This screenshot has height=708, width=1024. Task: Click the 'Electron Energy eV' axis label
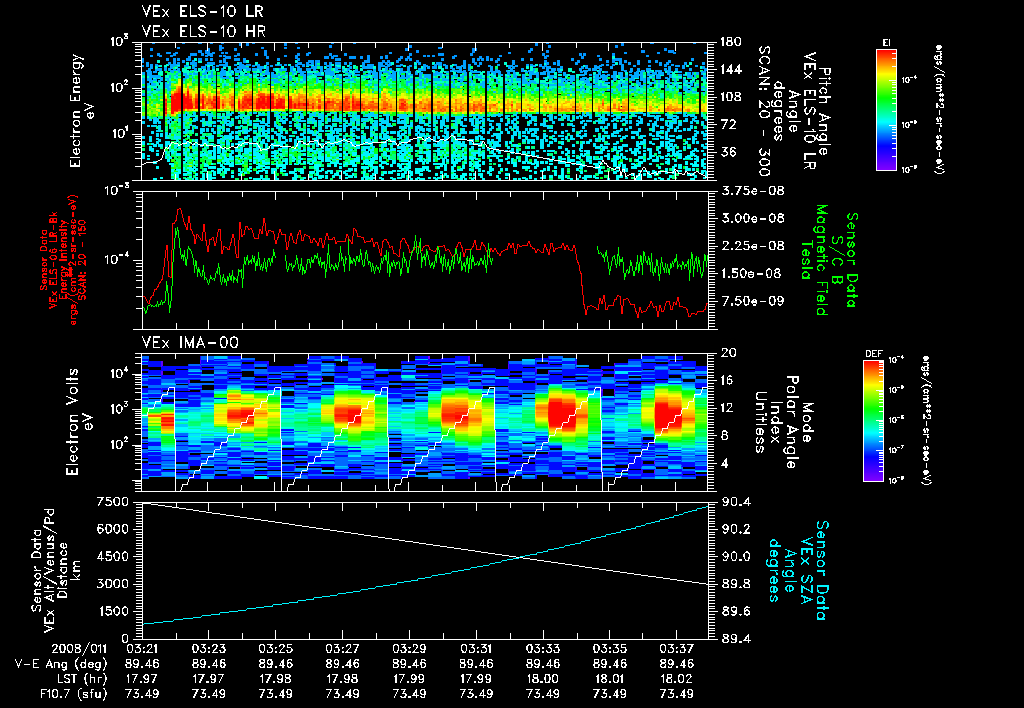[x=80, y=111]
